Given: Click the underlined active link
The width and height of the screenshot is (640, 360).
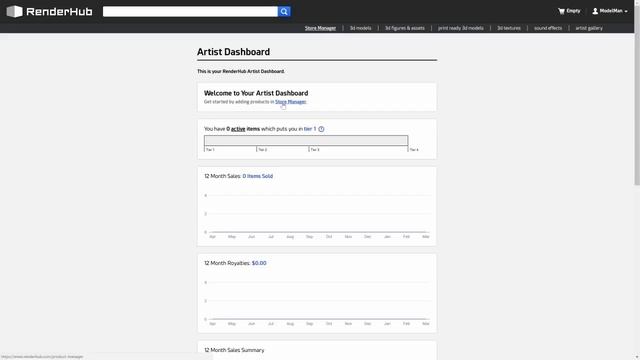Looking at the screenshot, I should point(238,129).
